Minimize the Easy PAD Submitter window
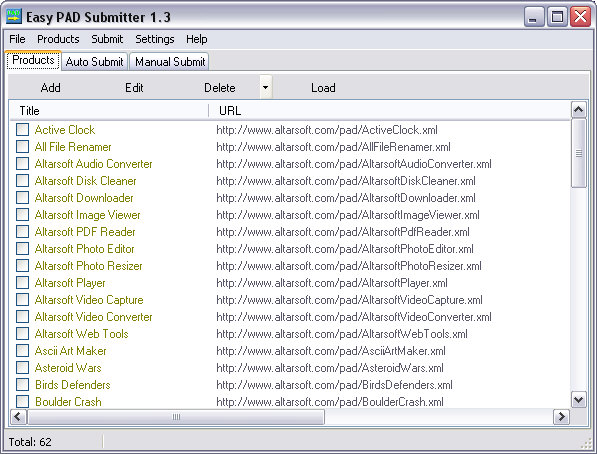The width and height of the screenshot is (597, 454). (x=533, y=17)
